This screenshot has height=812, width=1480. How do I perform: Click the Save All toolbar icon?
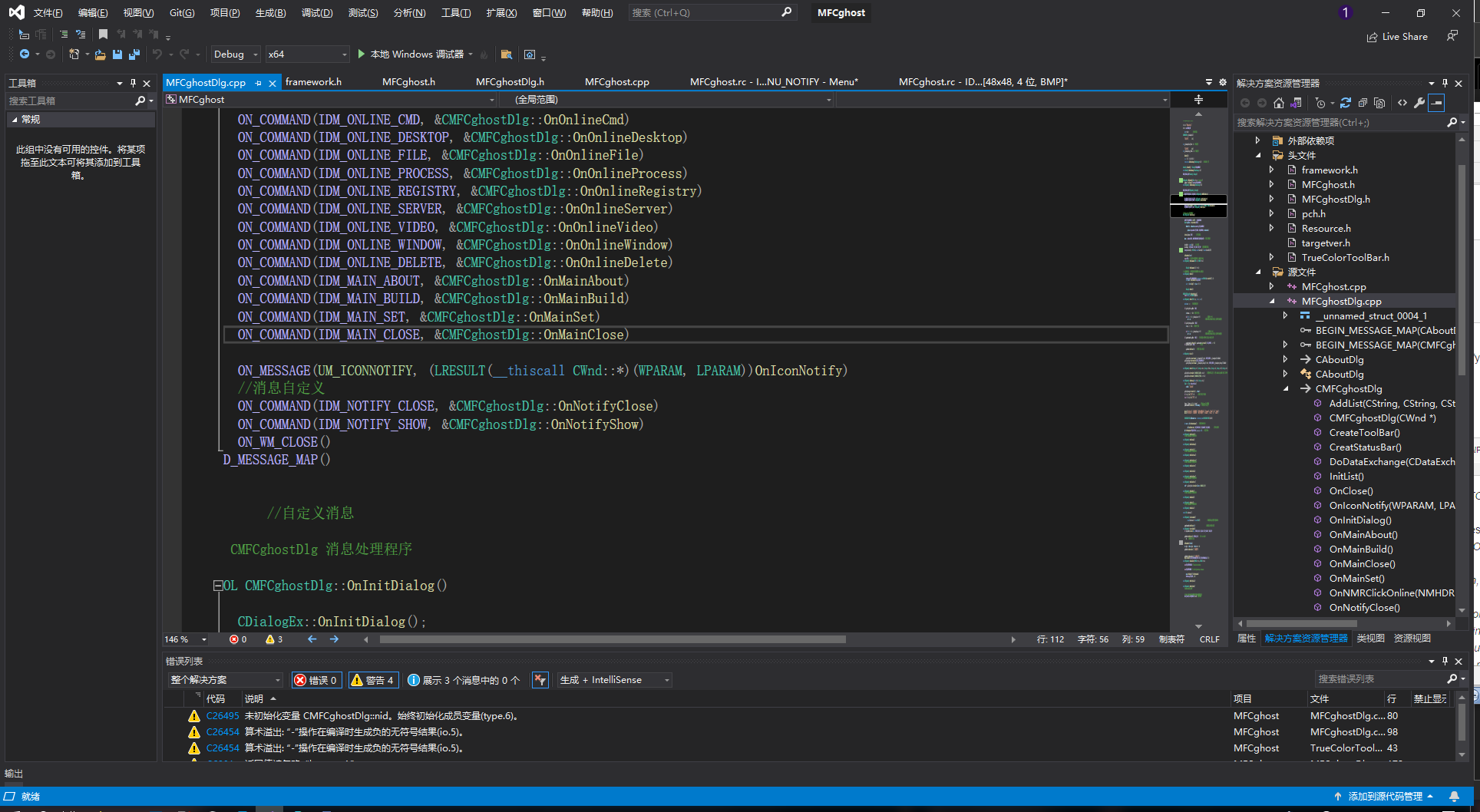134,54
